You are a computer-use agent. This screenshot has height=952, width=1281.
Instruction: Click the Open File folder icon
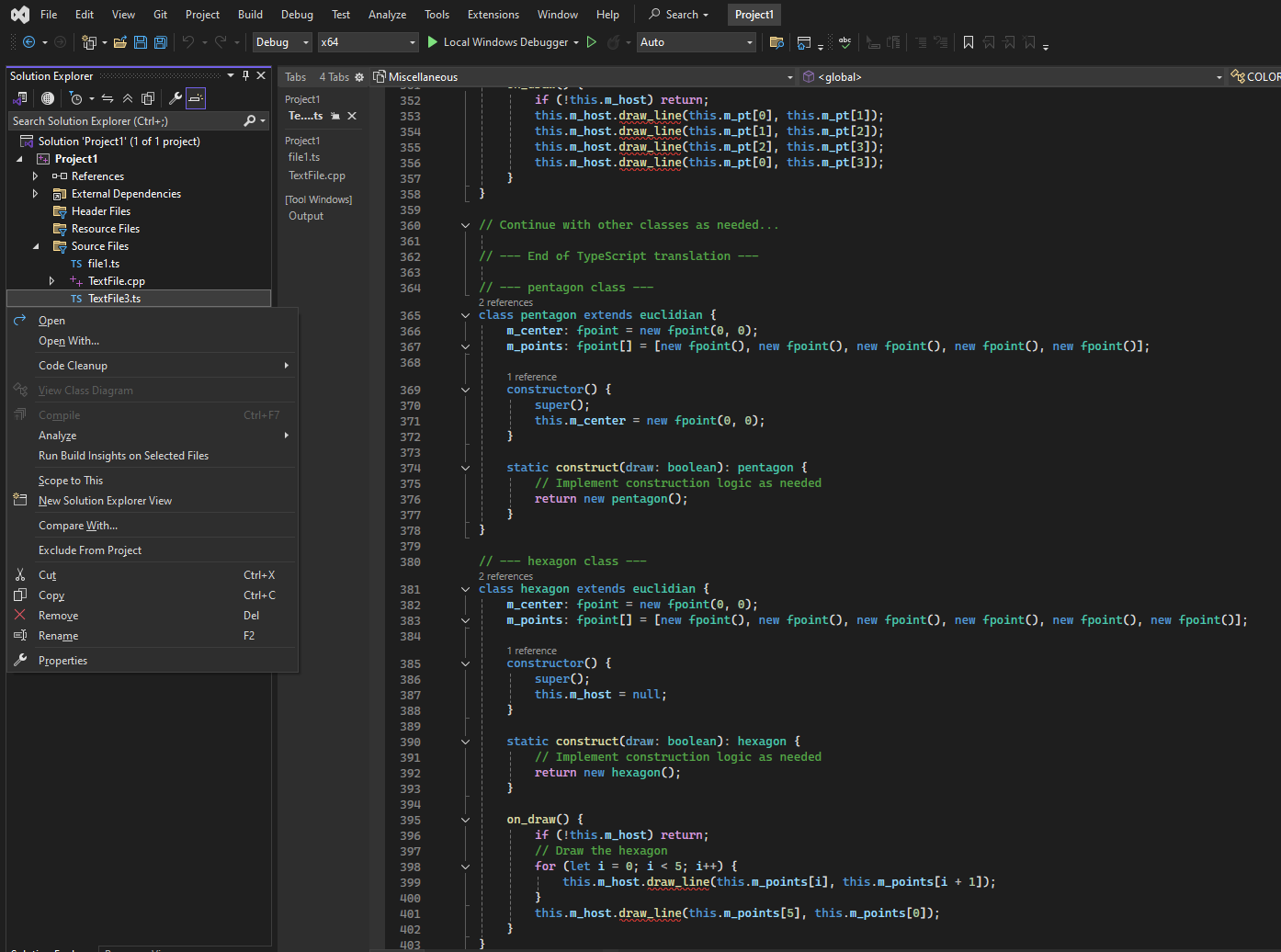point(119,42)
